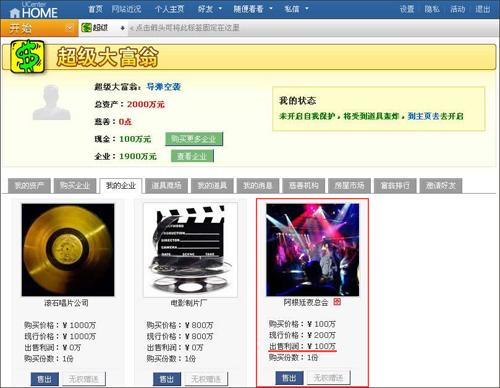Click the pin arrow icon beside the 超级 tab
This screenshot has height=388, width=500.
122,28
